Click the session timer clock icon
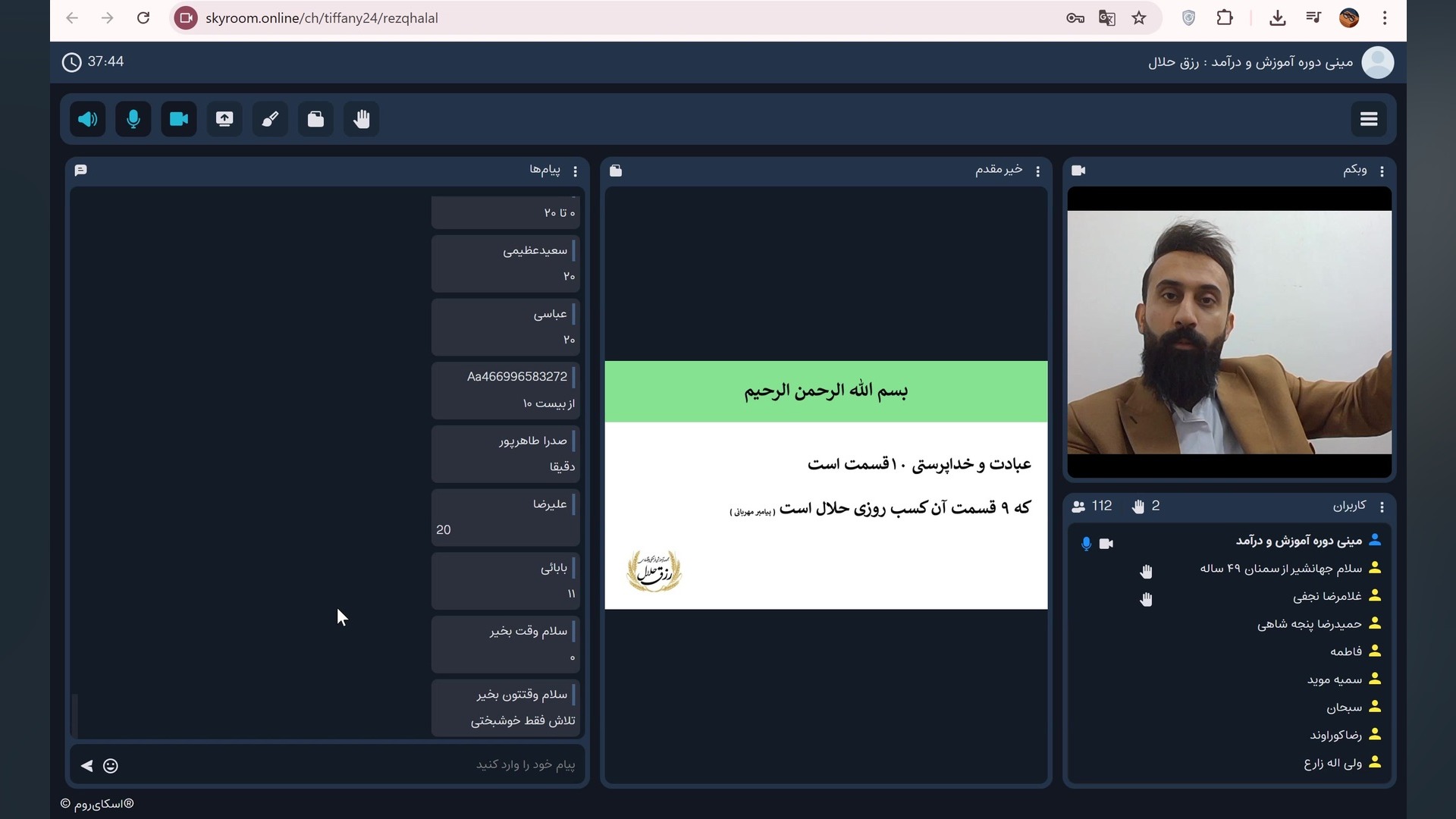Screen dimensions: 1456x819 (71, 62)
